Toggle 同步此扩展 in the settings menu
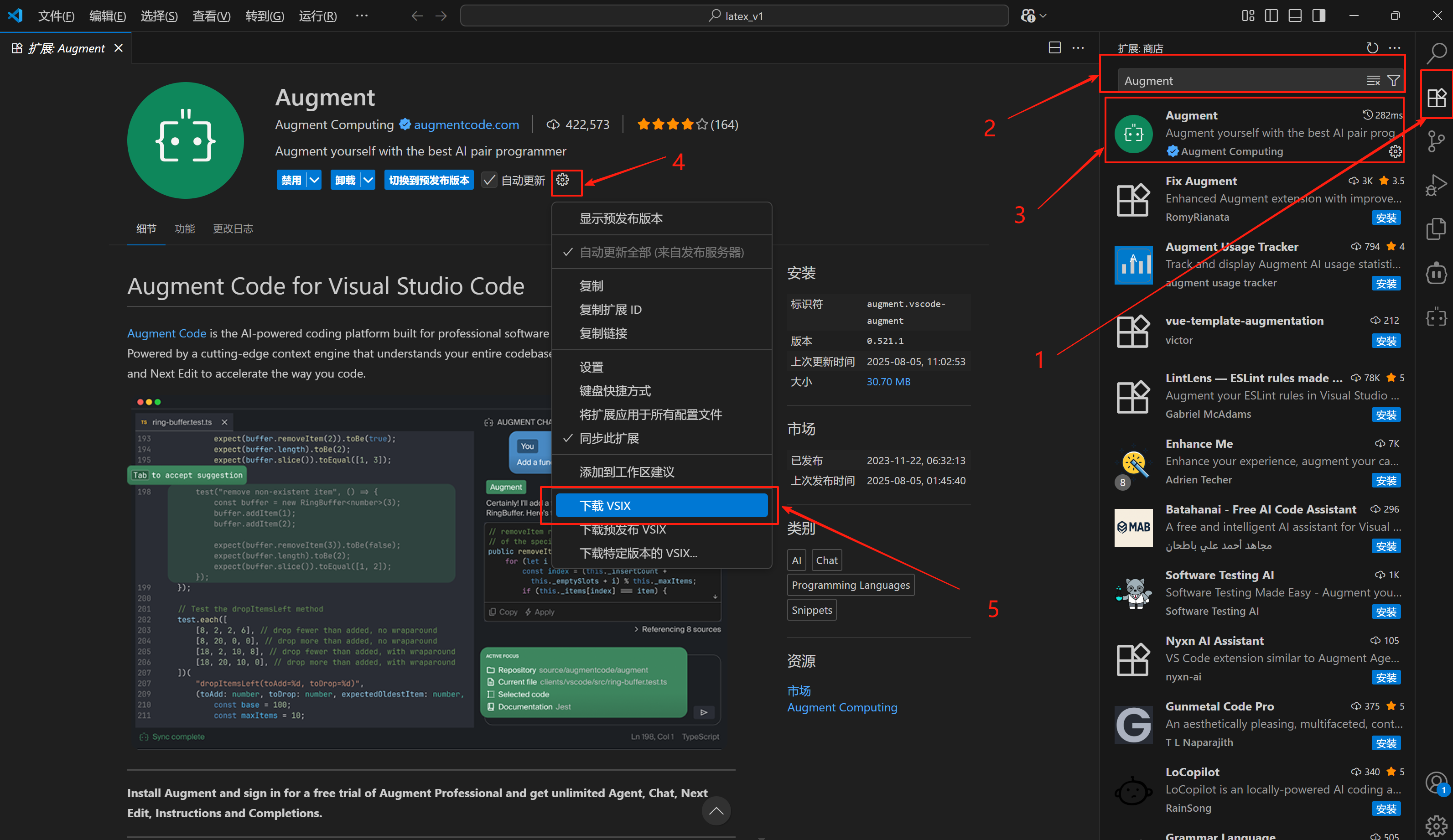This screenshot has height=840, width=1453. click(x=609, y=438)
